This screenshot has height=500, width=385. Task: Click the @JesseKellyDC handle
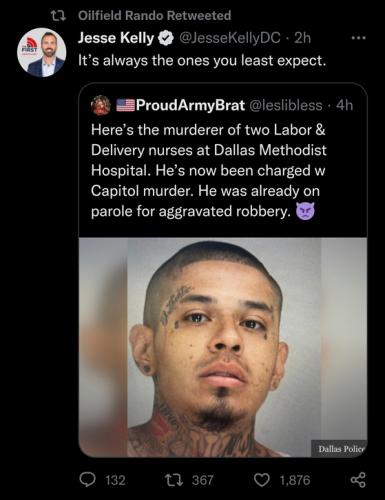tap(230, 38)
